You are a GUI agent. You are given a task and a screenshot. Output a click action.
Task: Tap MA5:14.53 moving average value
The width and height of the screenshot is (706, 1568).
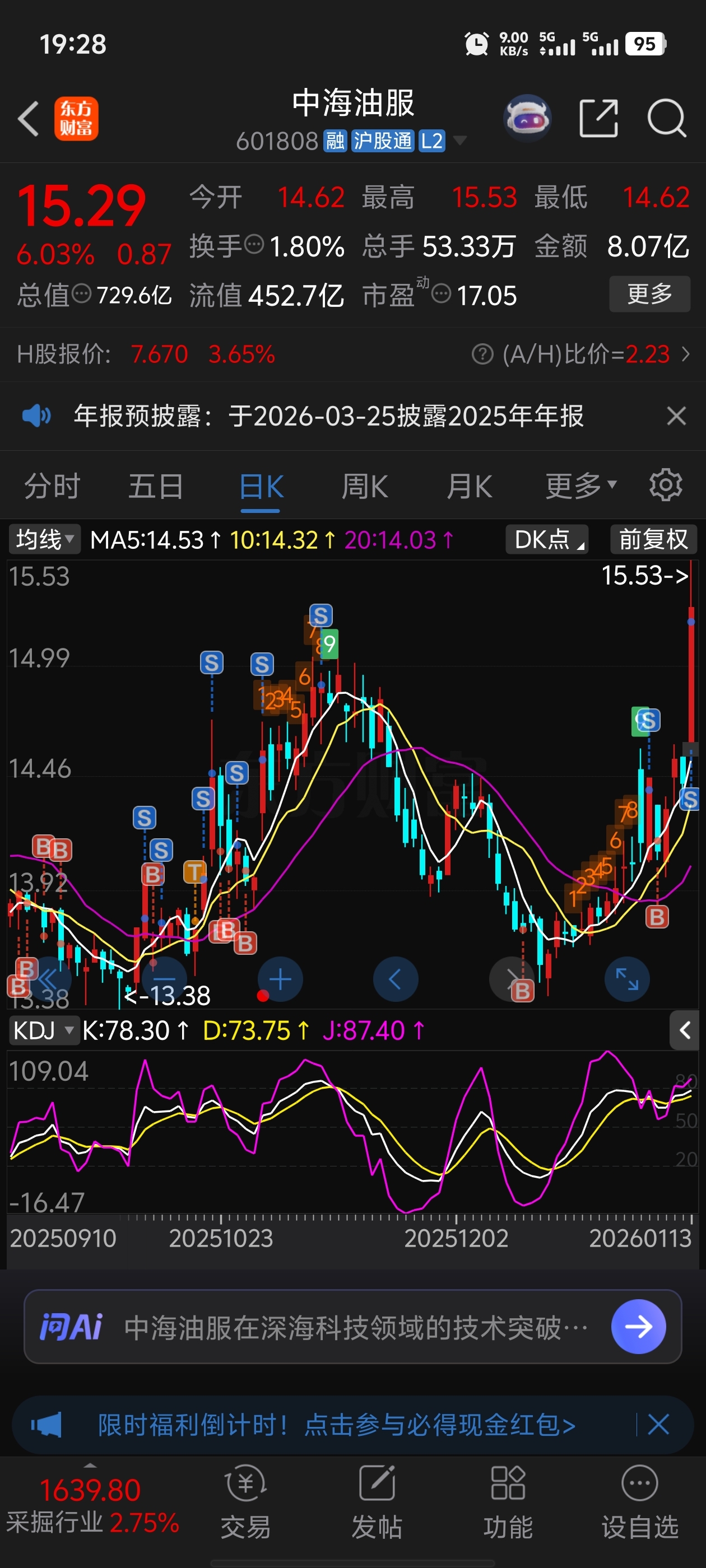[x=156, y=540]
